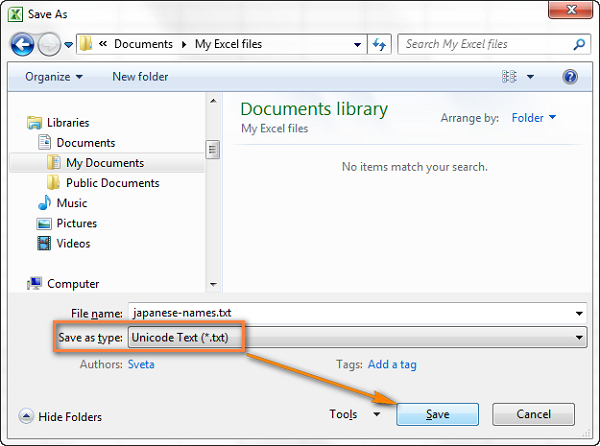This screenshot has height=446, width=600.
Task: Click the Back navigation arrow button
Action: click(23, 45)
